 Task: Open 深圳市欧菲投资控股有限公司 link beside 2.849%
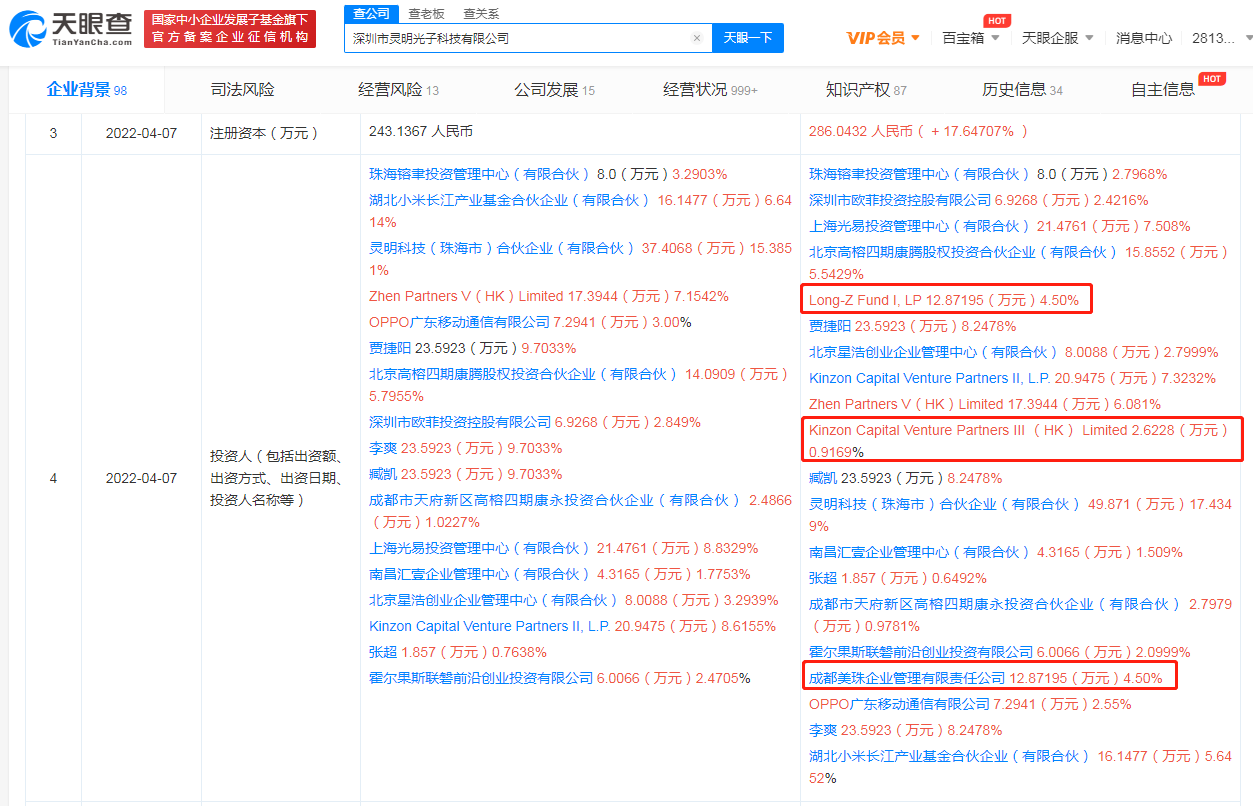pos(460,422)
